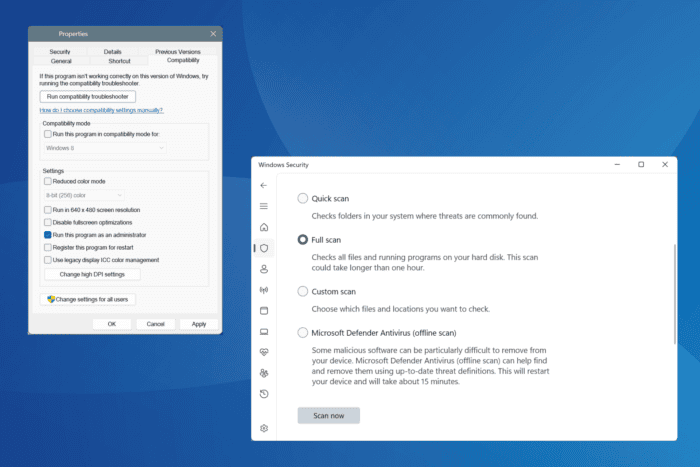
Task: Open Device performance & health heart icon
Action: (x=264, y=352)
